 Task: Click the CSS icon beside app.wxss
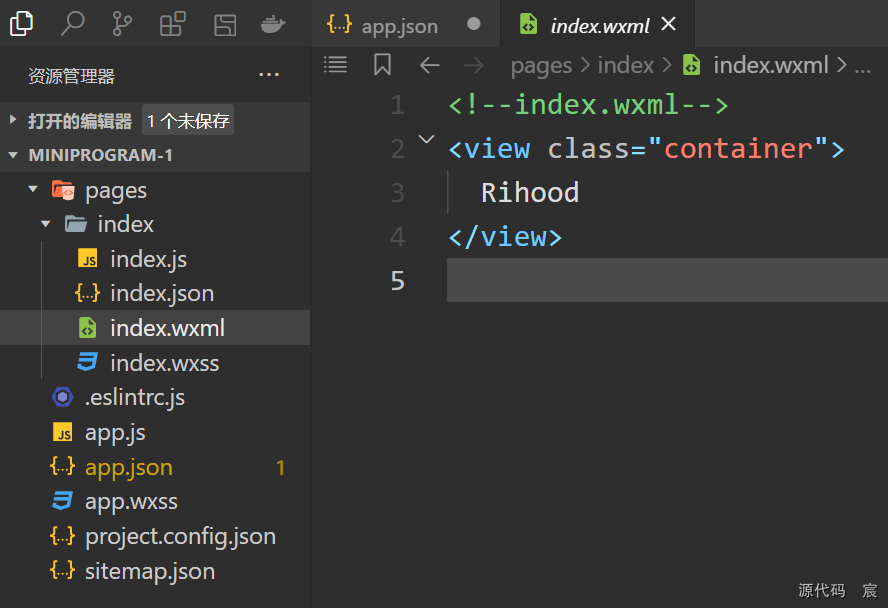(x=62, y=501)
